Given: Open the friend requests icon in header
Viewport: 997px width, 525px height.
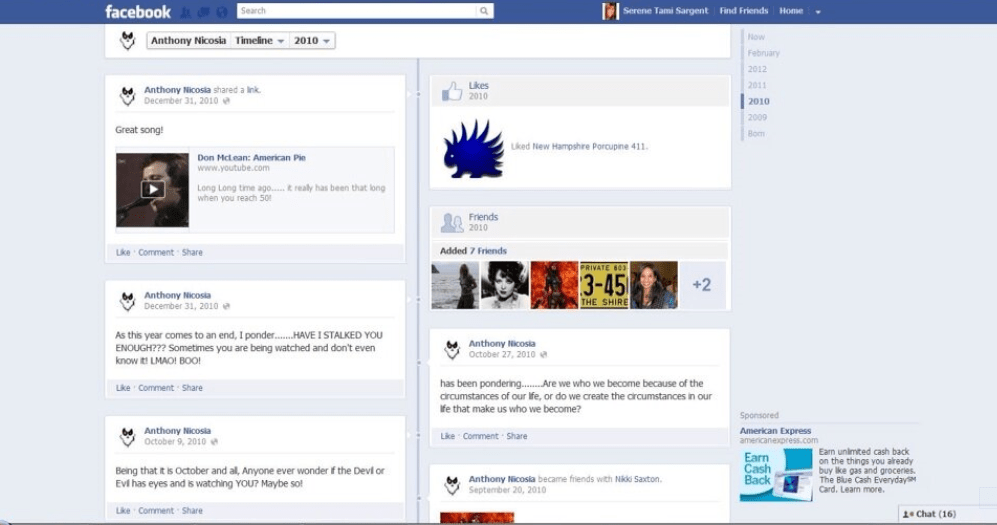Looking at the screenshot, I should (x=187, y=12).
